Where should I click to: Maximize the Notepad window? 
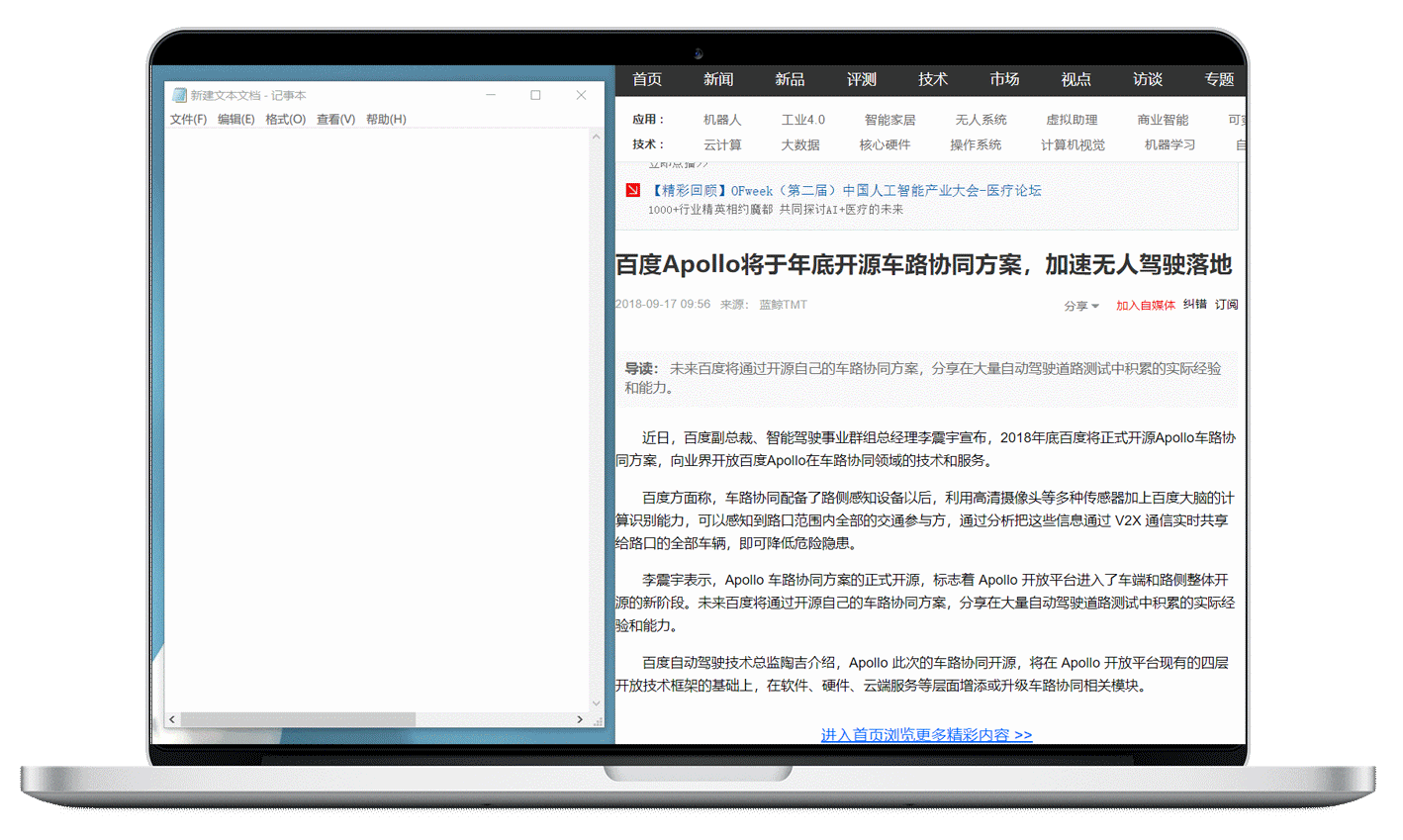pos(535,95)
